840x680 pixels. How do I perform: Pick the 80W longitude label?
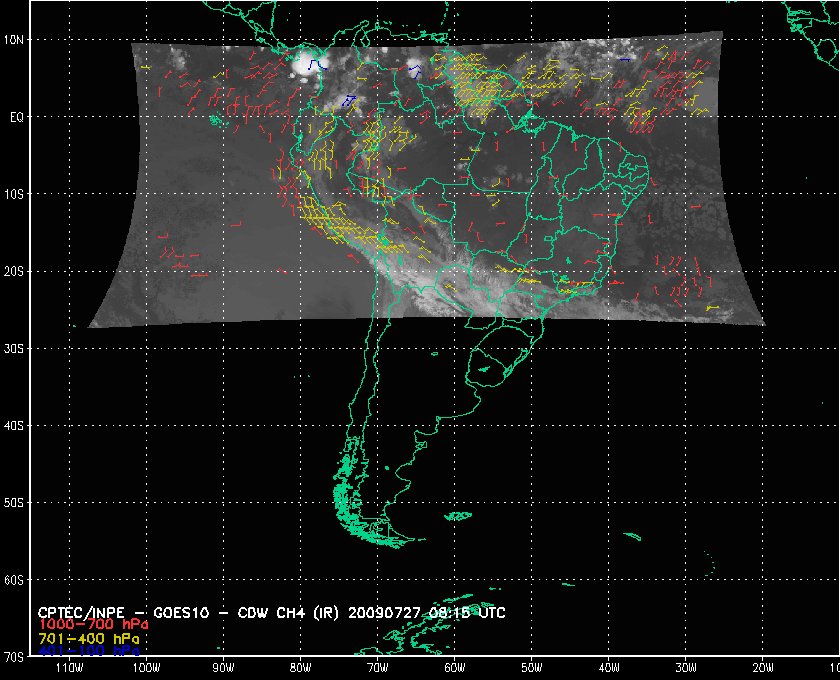click(x=301, y=668)
